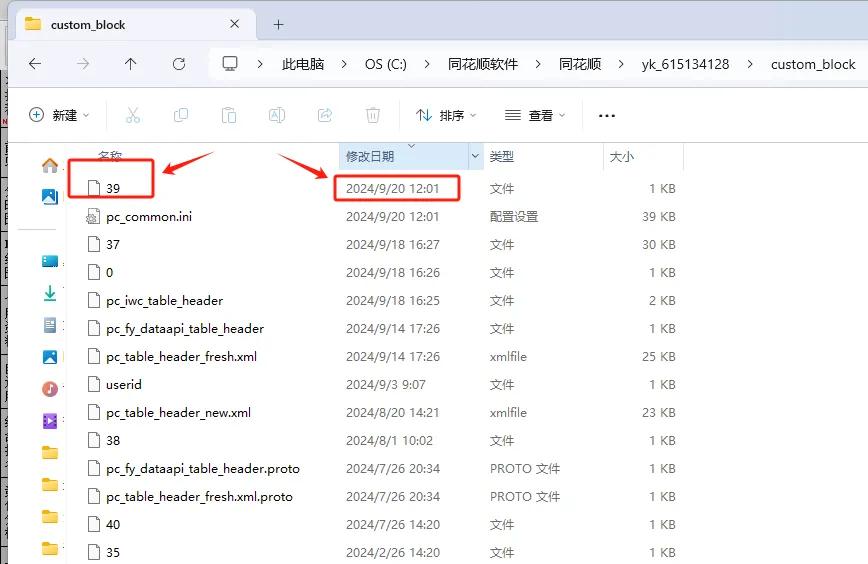Select pc_table_header_fresh.xml file

pos(182,356)
